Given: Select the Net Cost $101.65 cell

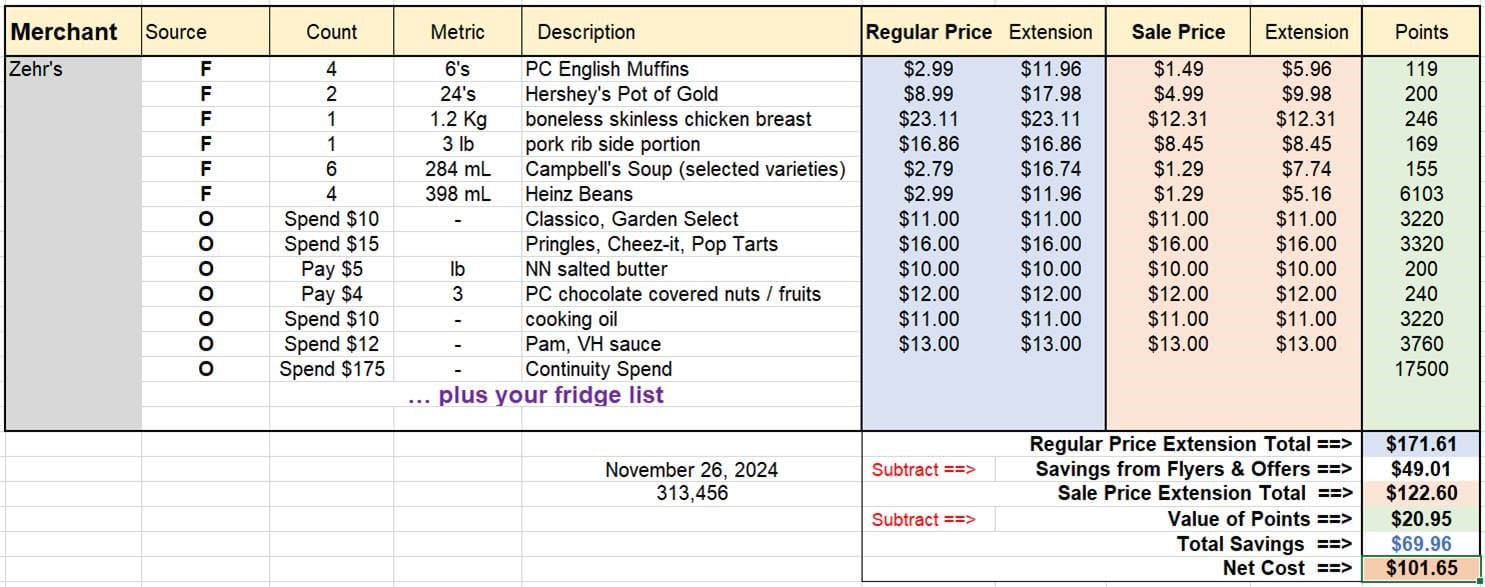Looking at the screenshot, I should 1421,569.
